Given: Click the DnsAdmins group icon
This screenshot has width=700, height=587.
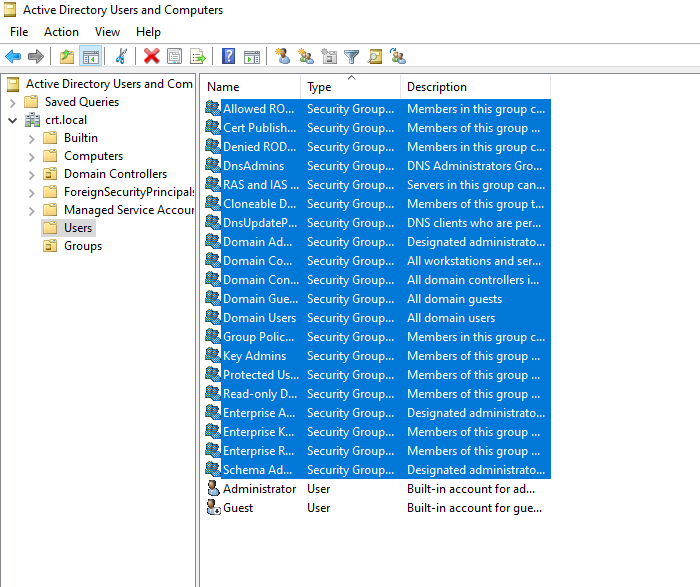Looking at the screenshot, I should click(x=213, y=165).
